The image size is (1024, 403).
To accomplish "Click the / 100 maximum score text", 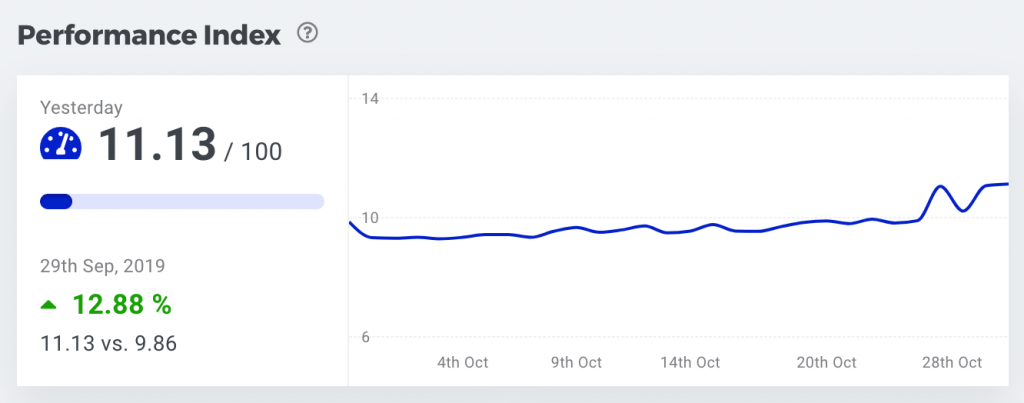I will [x=253, y=152].
